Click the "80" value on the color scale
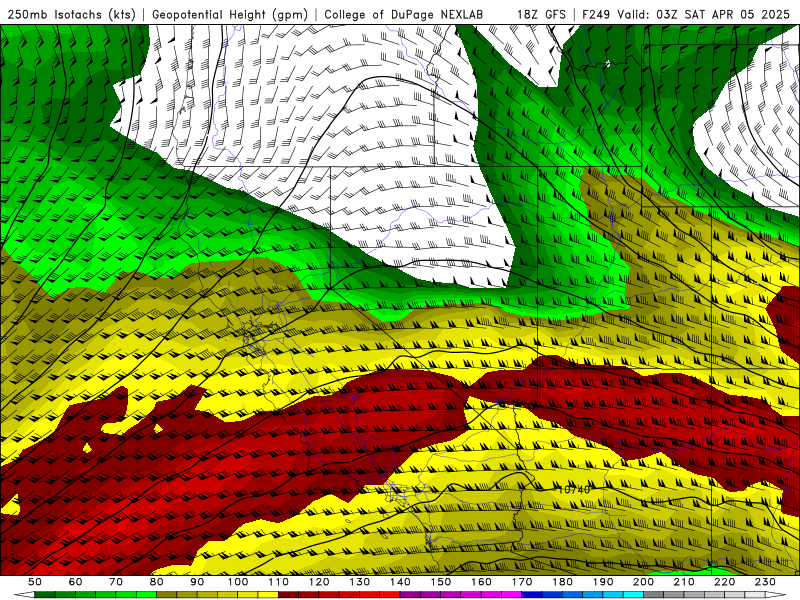Screen dimensions: 800x600 coord(157,582)
